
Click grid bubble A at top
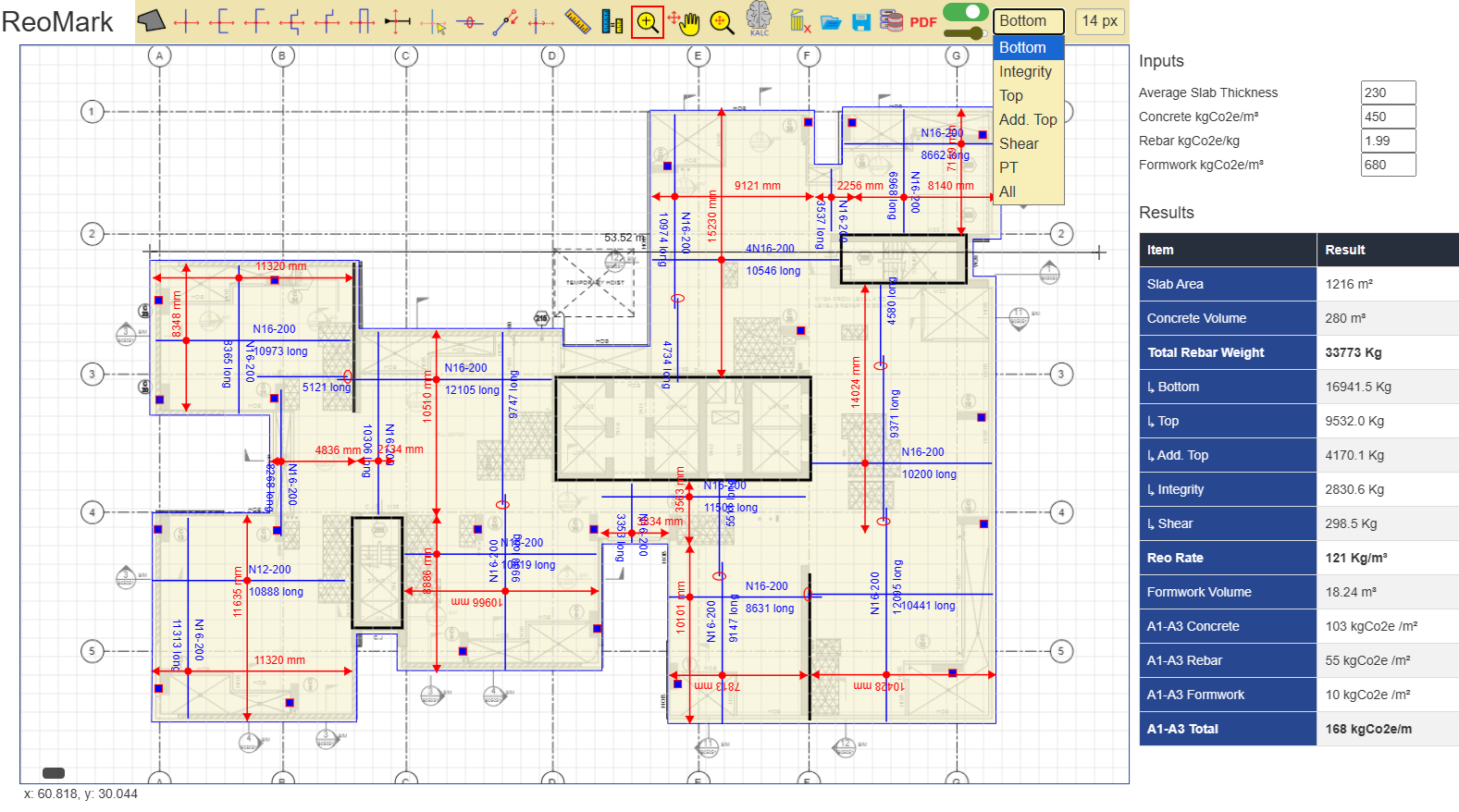click(x=159, y=55)
